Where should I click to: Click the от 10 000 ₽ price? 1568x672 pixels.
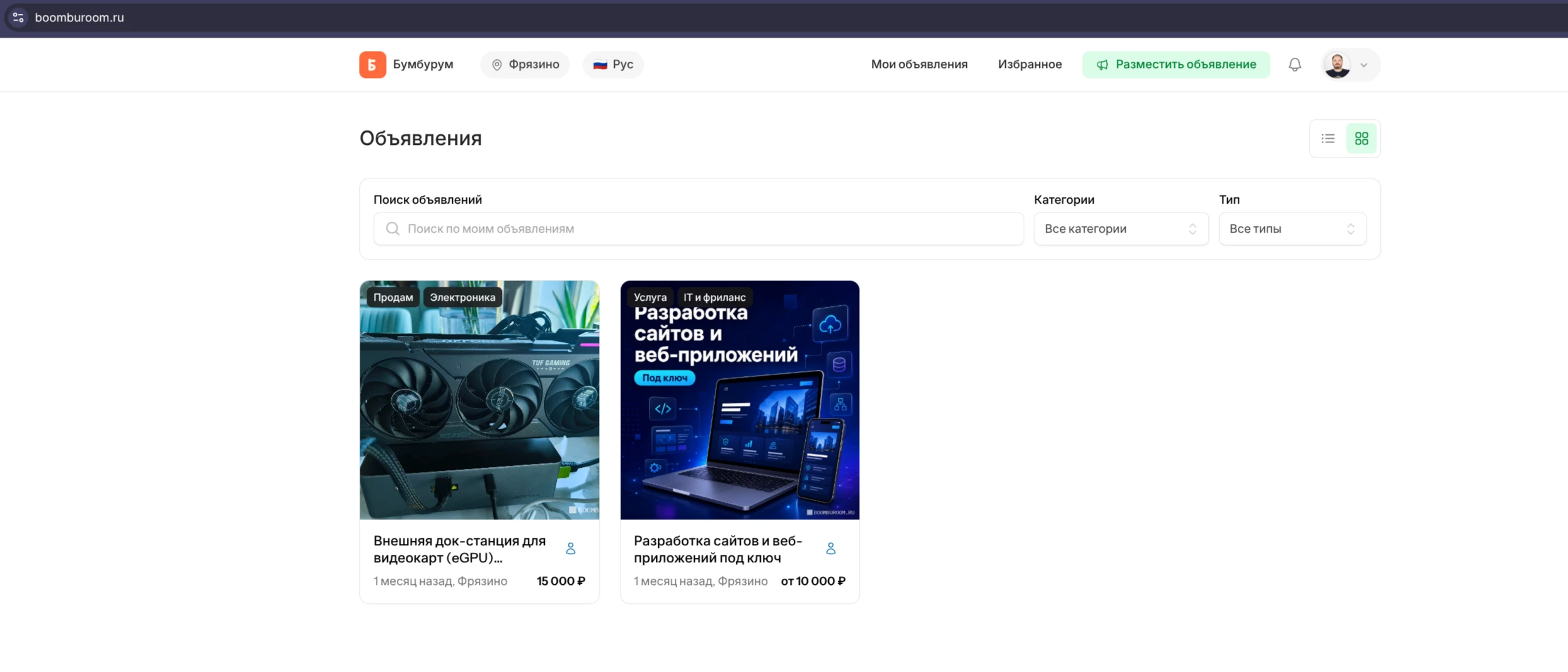[813, 581]
